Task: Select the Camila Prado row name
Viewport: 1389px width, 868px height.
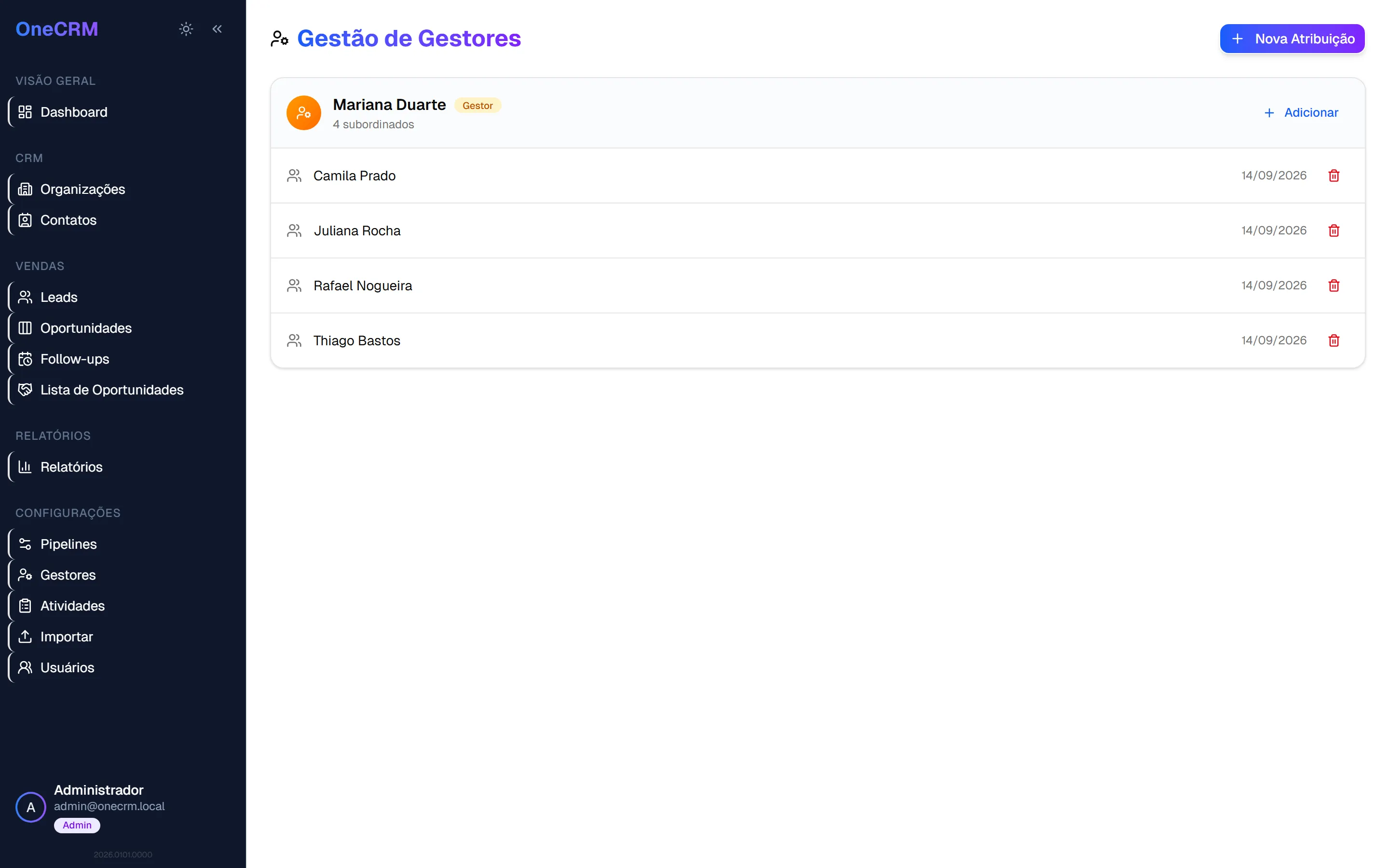Action: [x=354, y=176]
